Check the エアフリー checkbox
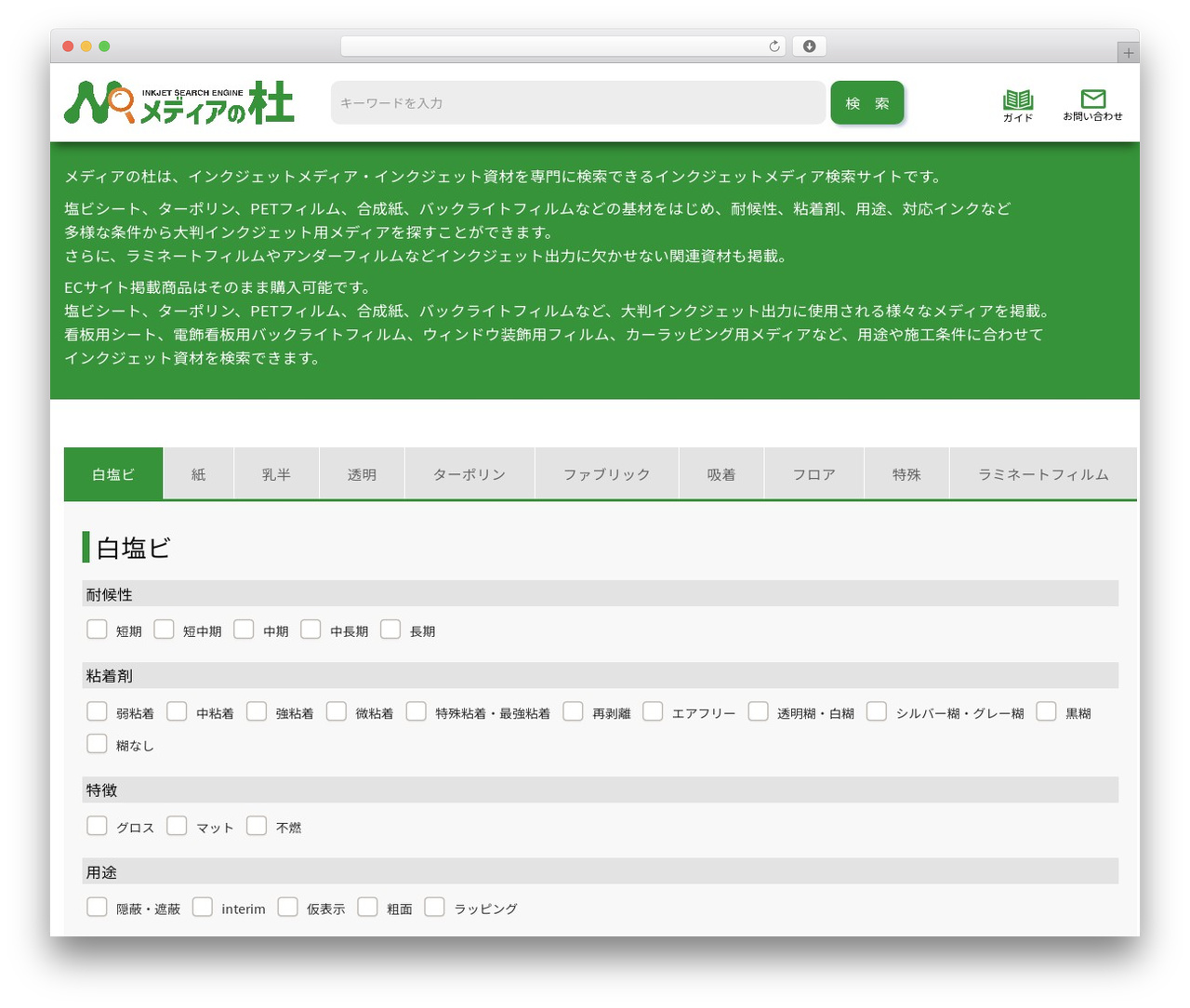 (653, 711)
